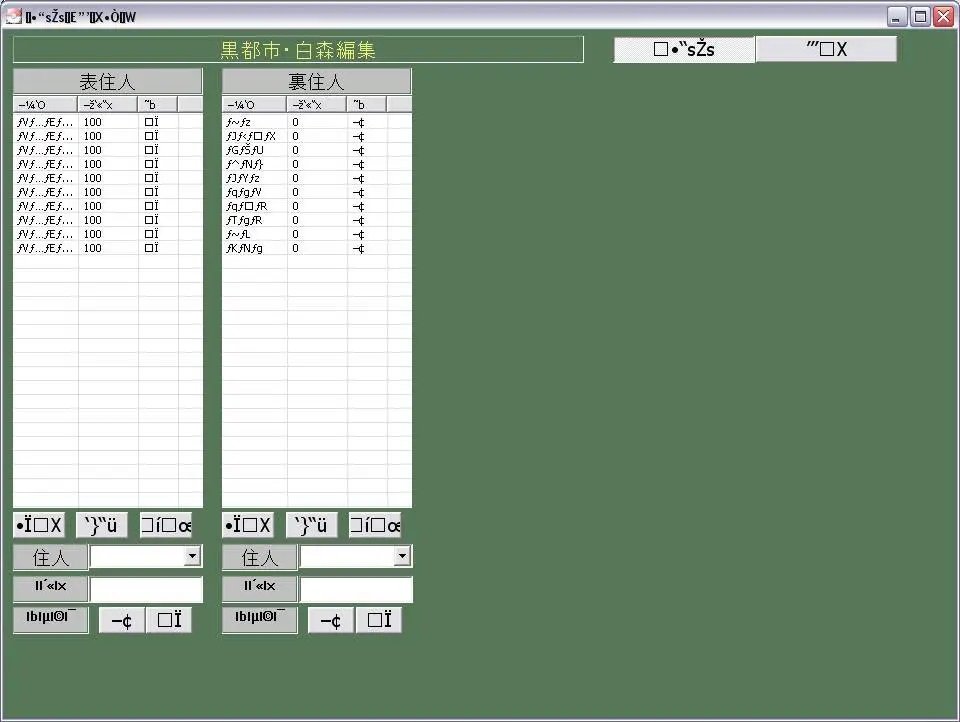Click the 住人 label under the 表住人 list

coord(51,557)
